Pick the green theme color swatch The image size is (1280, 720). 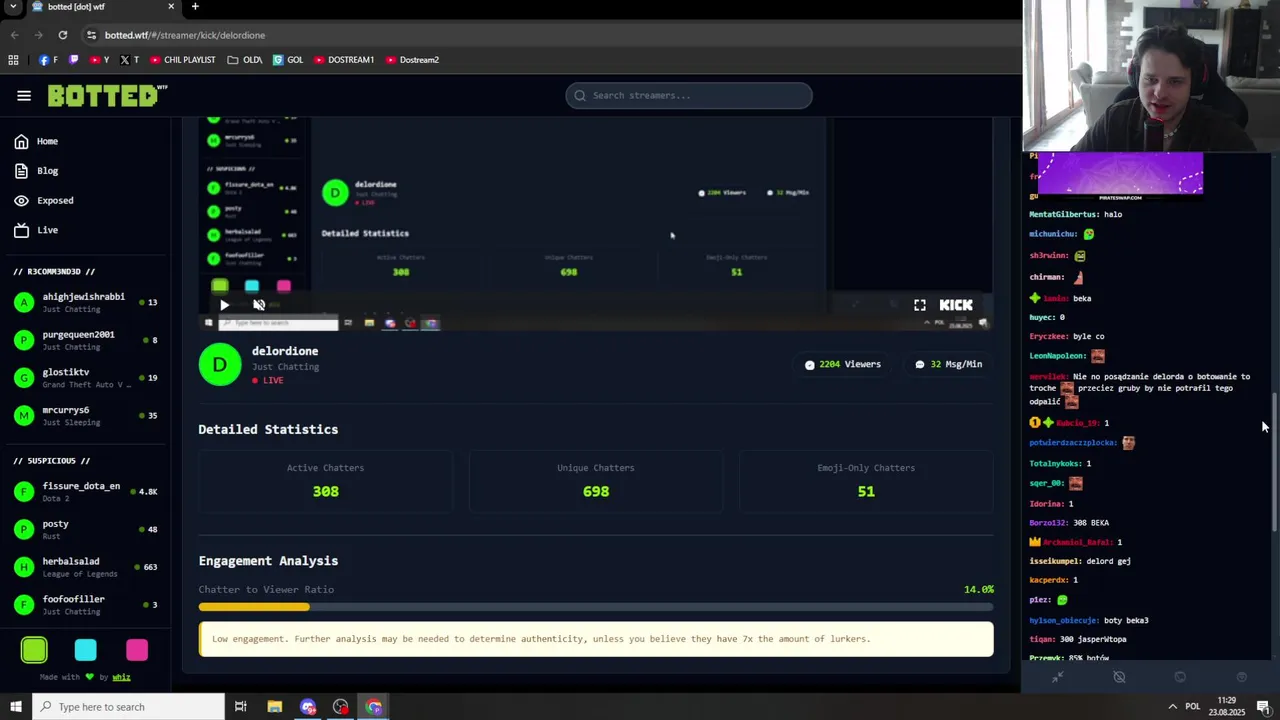tap(34, 650)
